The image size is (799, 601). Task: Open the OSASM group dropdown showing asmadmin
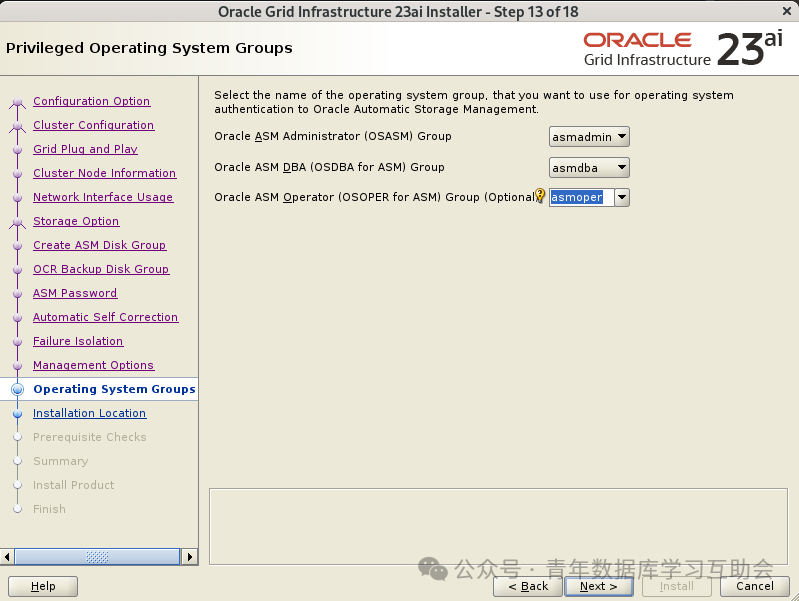pos(589,137)
